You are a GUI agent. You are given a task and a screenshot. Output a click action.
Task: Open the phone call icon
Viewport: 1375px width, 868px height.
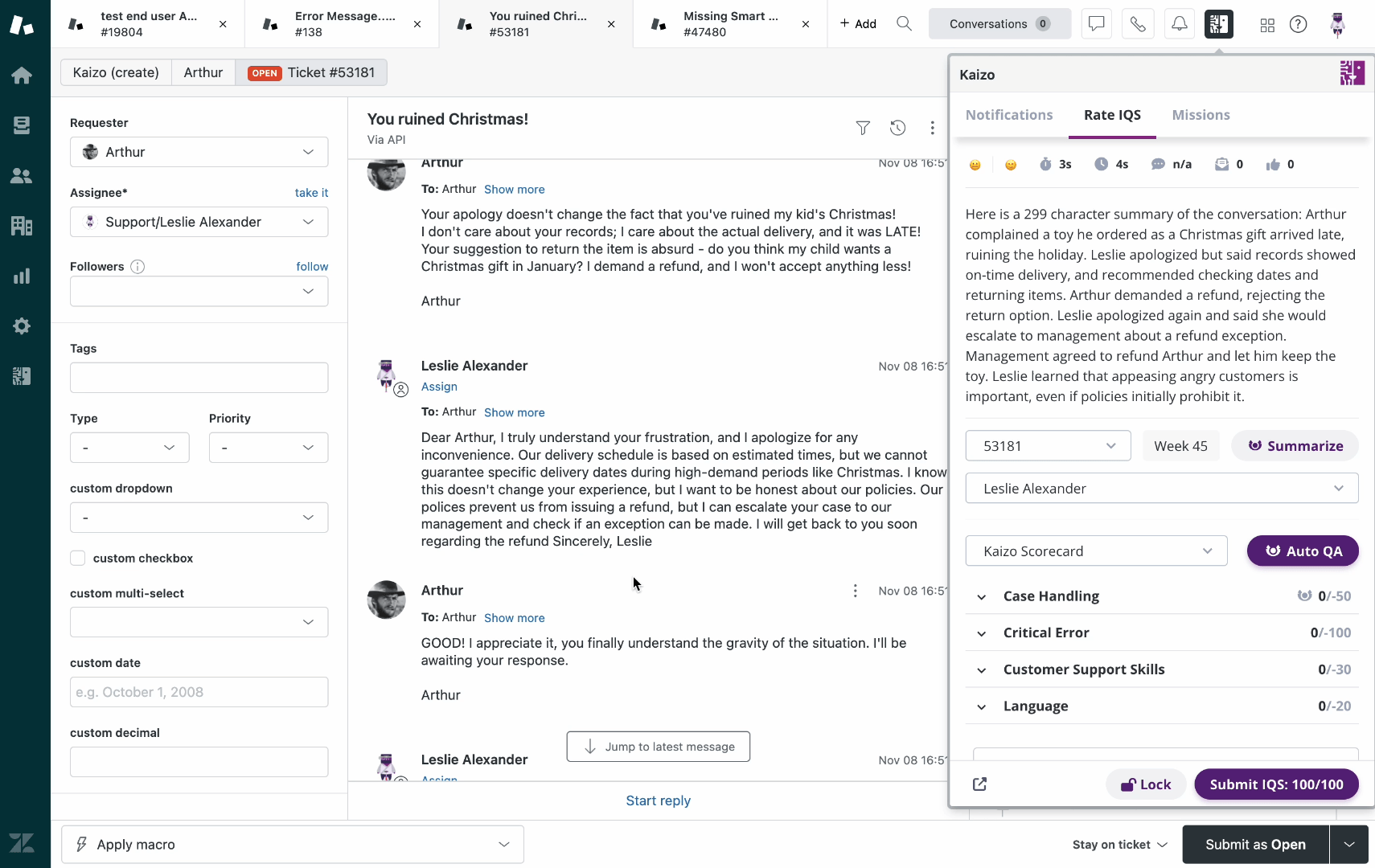(x=1138, y=24)
